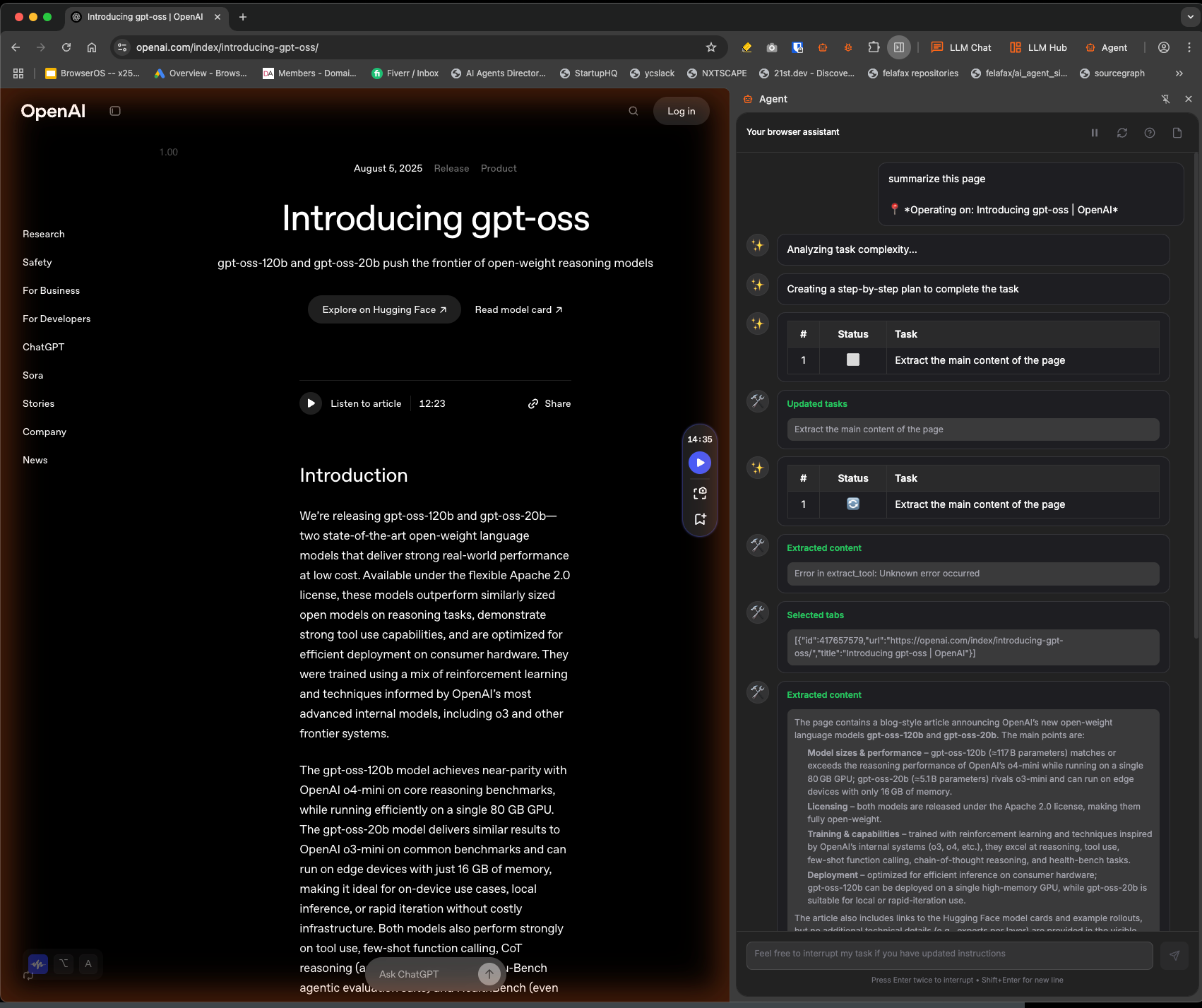Unpin the Agent panel with the pin icon
Viewport: 1202px width, 1008px height.
1165,99
